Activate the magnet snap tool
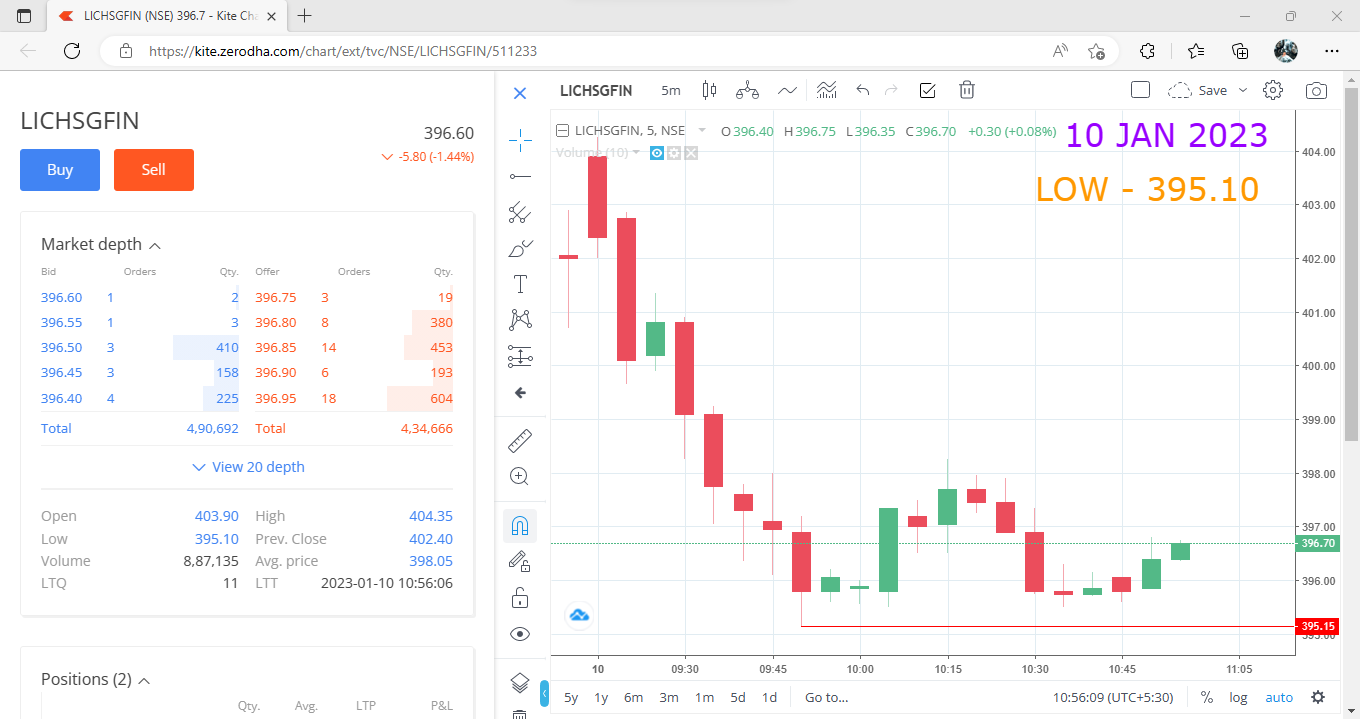The height and width of the screenshot is (719, 1360). coord(520,525)
